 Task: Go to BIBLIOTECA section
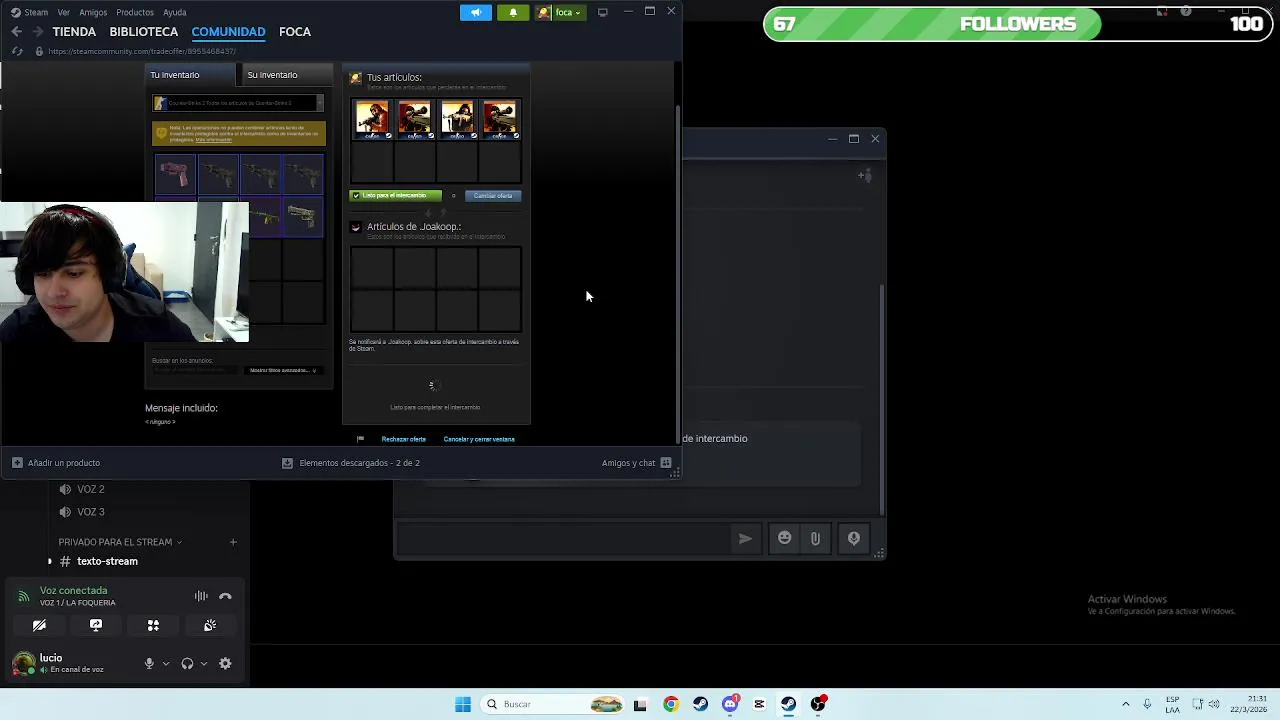point(144,32)
